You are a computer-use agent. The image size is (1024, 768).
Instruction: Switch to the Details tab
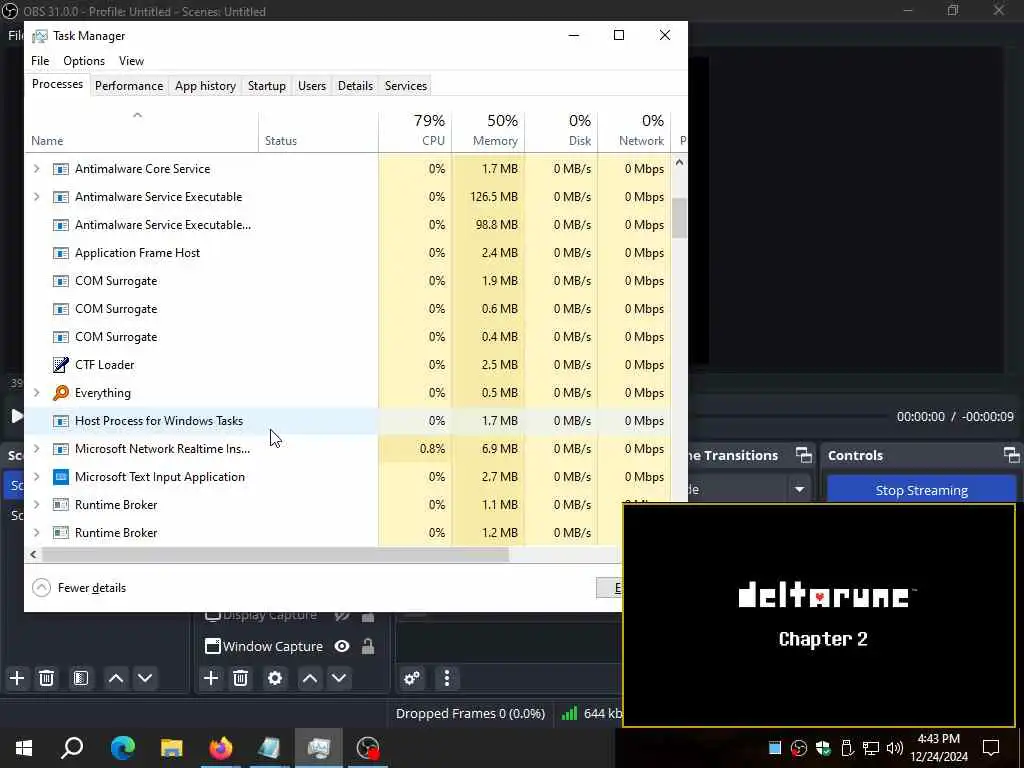point(355,86)
